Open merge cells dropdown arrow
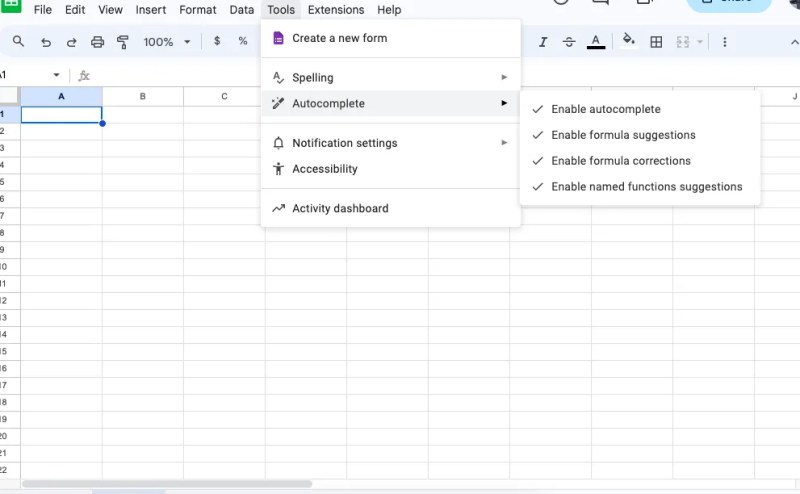800x494 pixels. click(x=700, y=42)
